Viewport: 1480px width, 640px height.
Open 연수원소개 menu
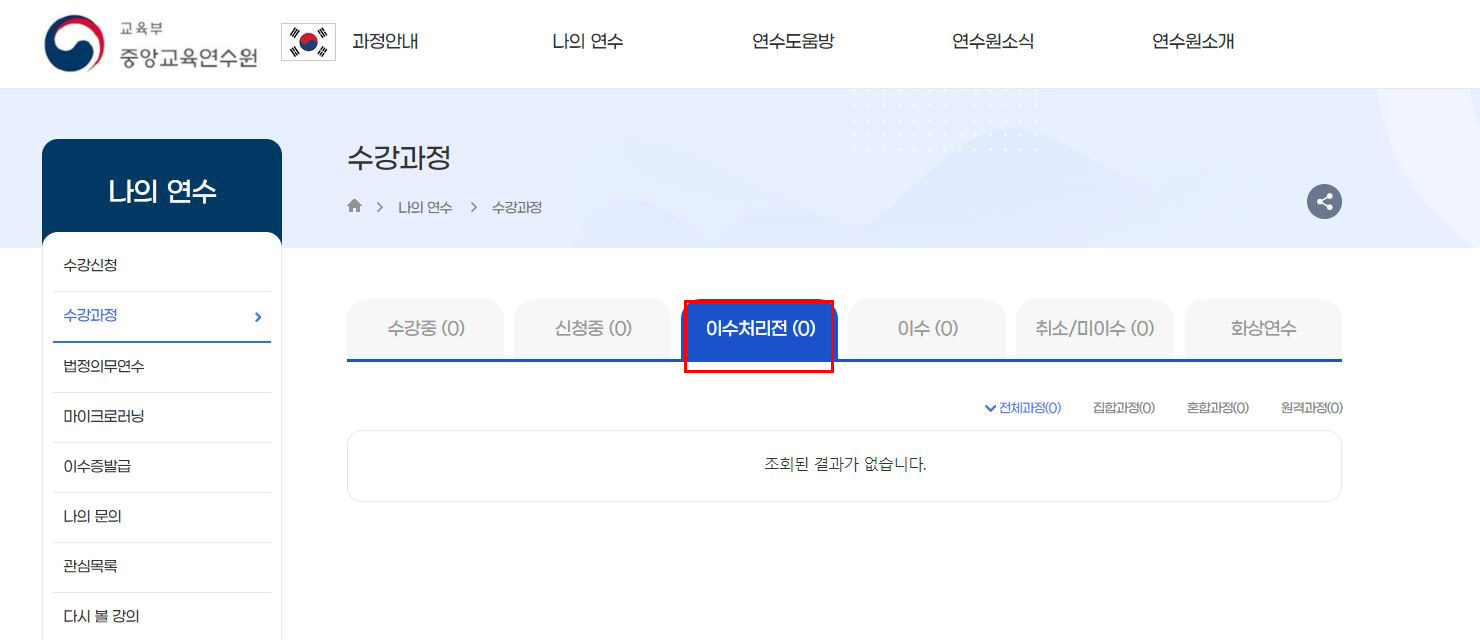click(x=1193, y=42)
